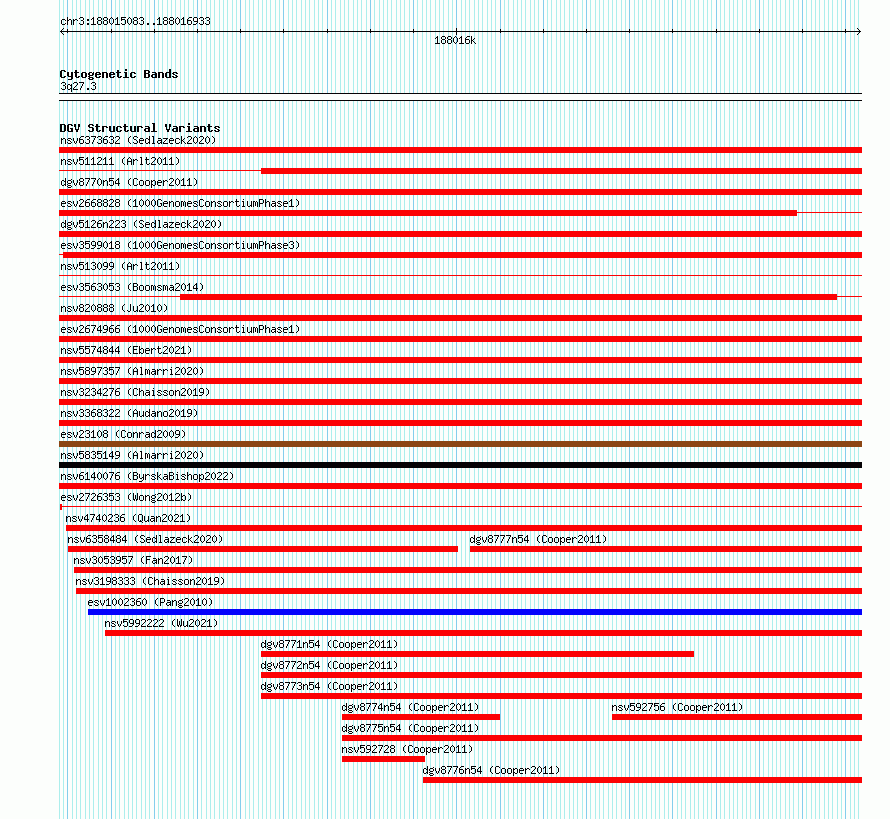
Task: Select nsv3053957 (Fan2017) label
Action: (x=133, y=560)
